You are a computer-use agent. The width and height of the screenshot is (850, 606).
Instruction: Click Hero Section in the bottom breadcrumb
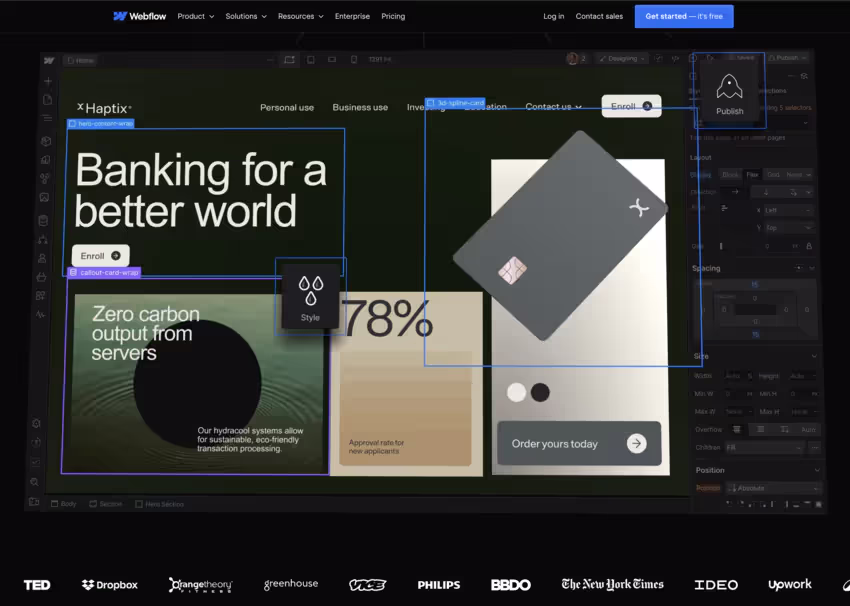pos(159,504)
